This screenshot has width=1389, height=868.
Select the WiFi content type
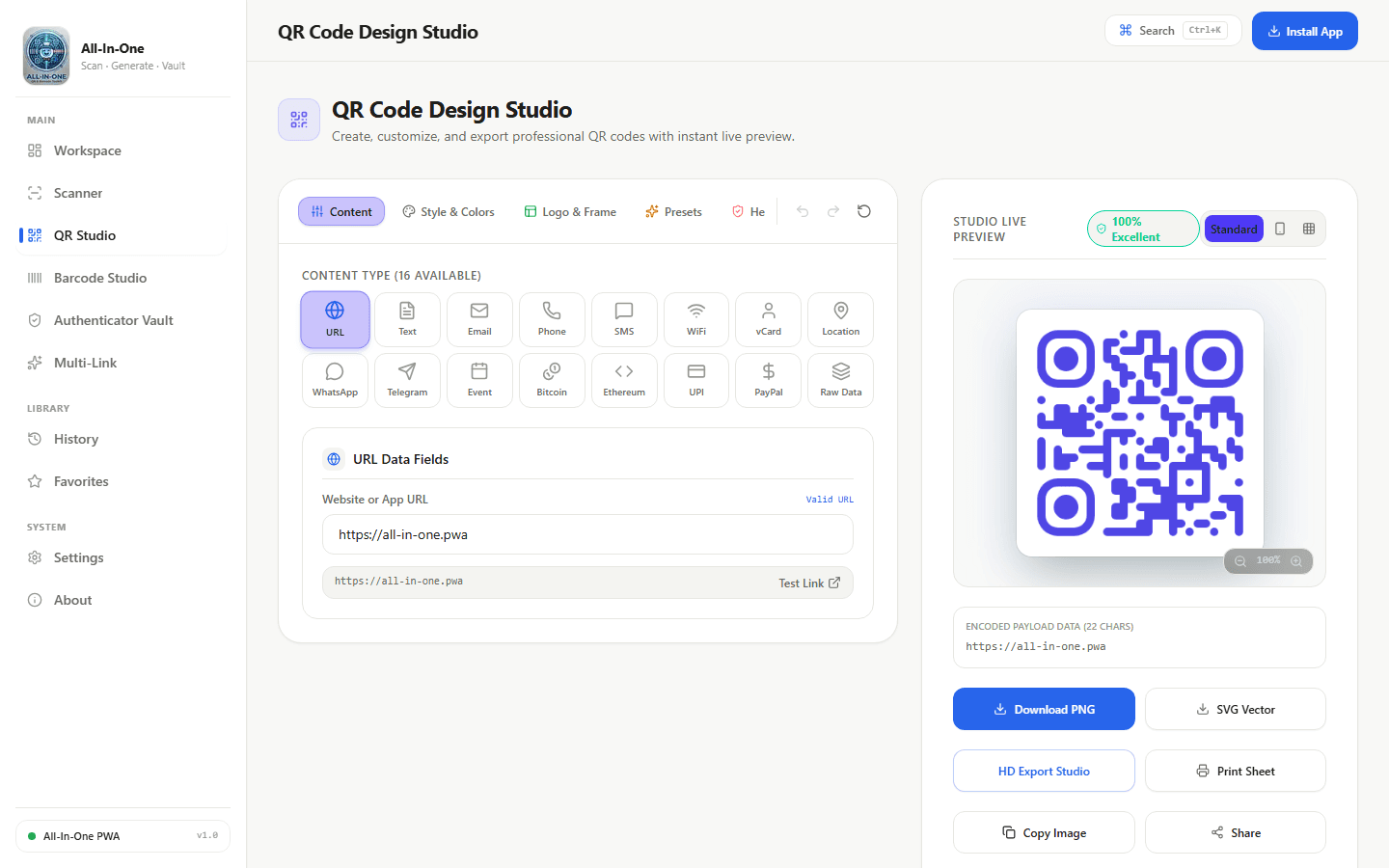pos(696,319)
